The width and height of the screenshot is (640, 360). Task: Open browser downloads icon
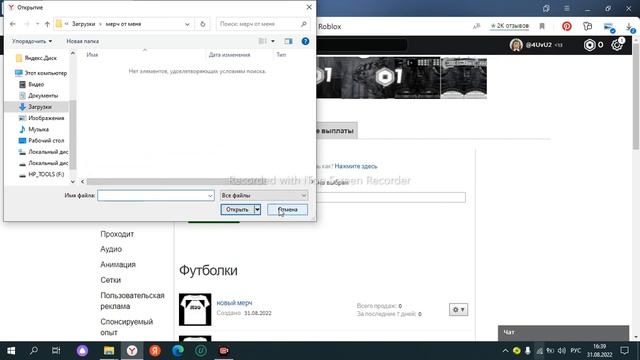pos(630,27)
